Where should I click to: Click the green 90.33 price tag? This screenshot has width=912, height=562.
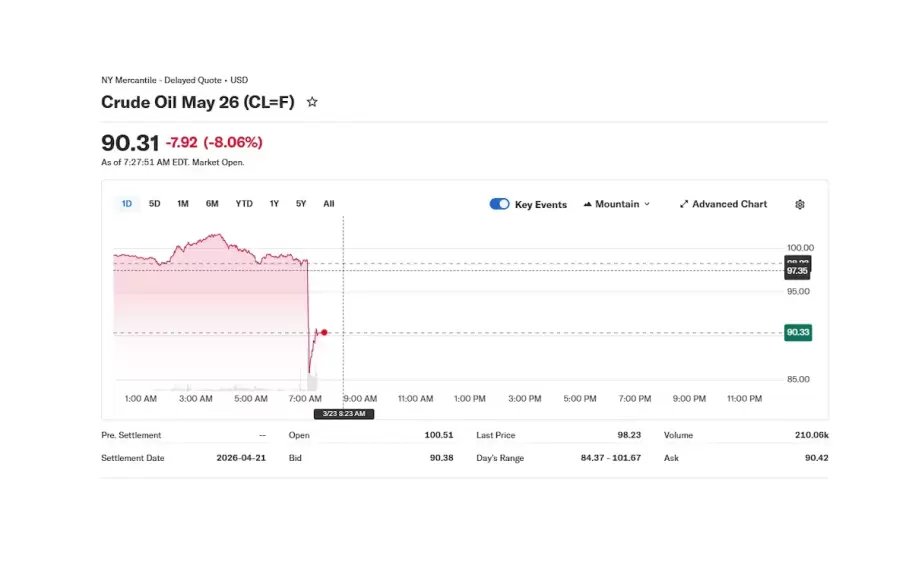point(798,332)
